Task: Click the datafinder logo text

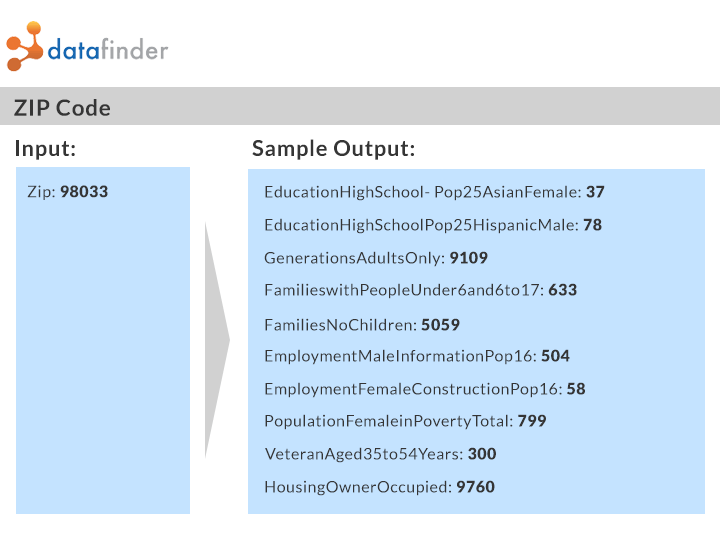Action: coord(107,50)
